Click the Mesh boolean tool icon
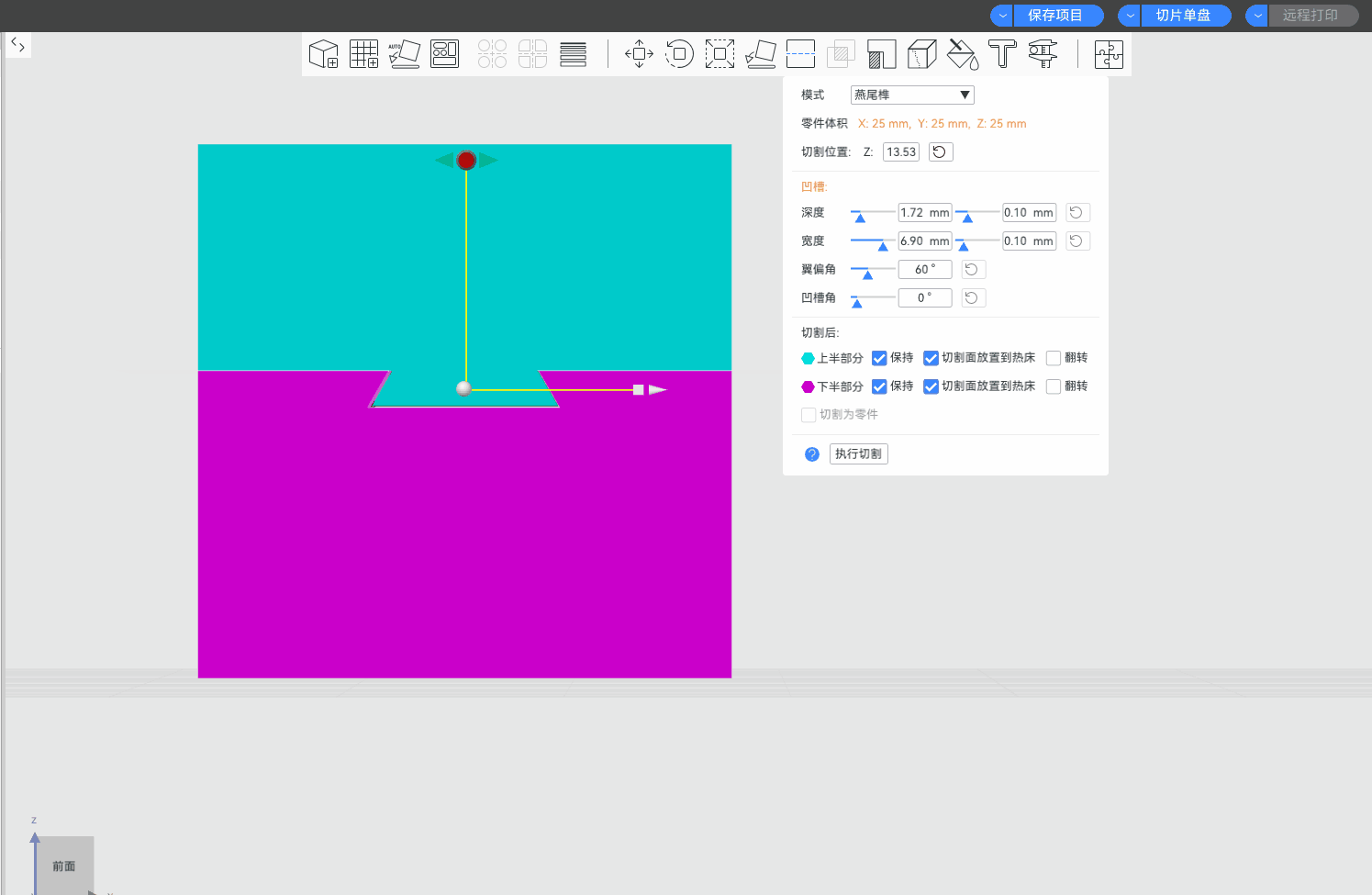 841,54
